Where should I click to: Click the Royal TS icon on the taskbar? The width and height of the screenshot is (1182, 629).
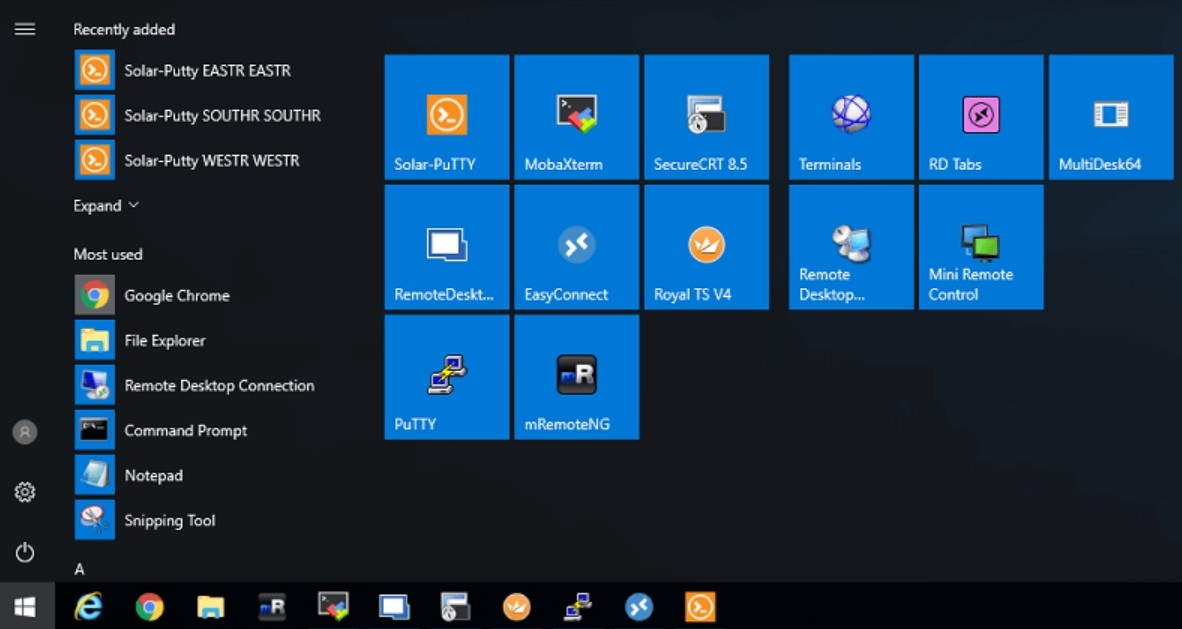(x=516, y=606)
